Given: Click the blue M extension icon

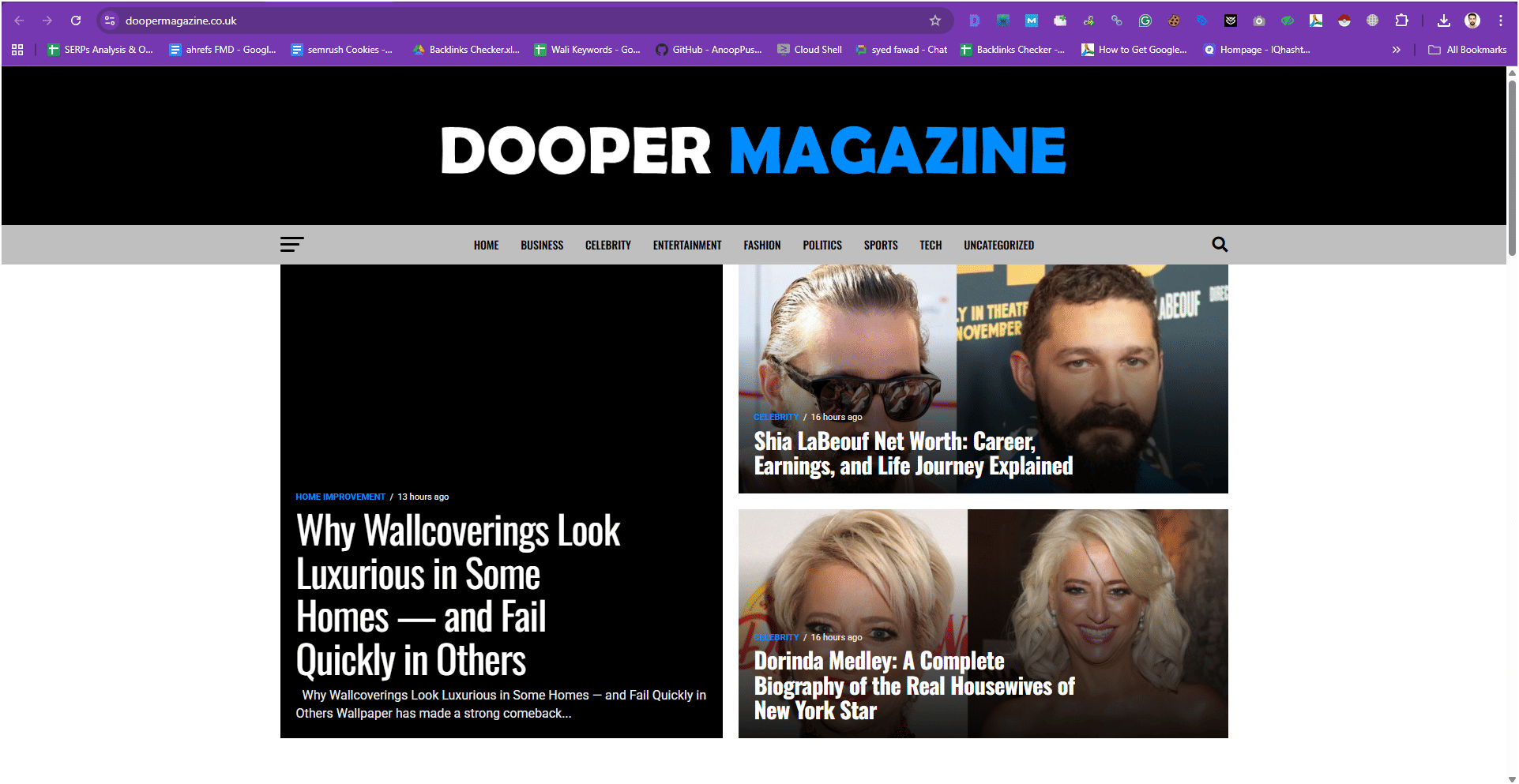Looking at the screenshot, I should [x=1032, y=21].
